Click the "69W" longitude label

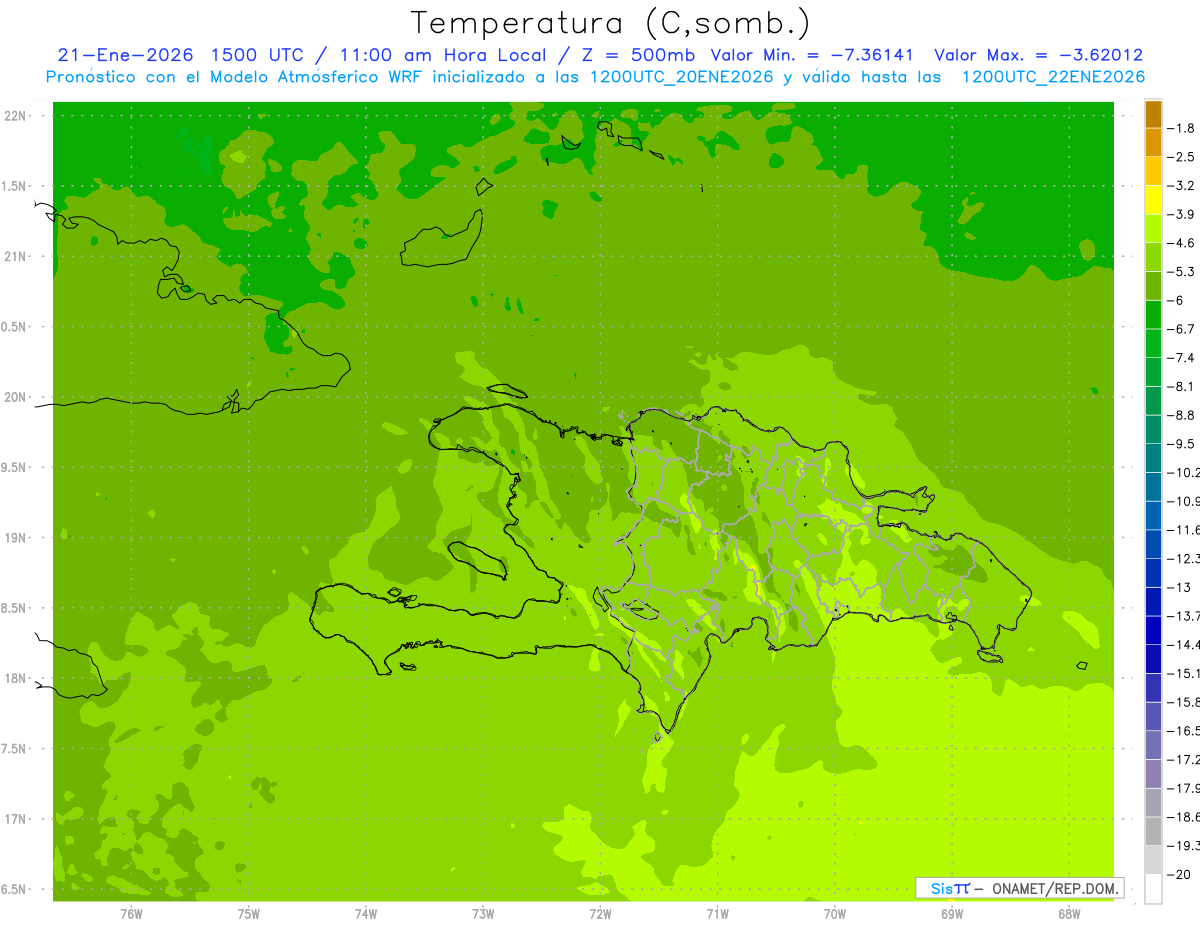tap(951, 914)
